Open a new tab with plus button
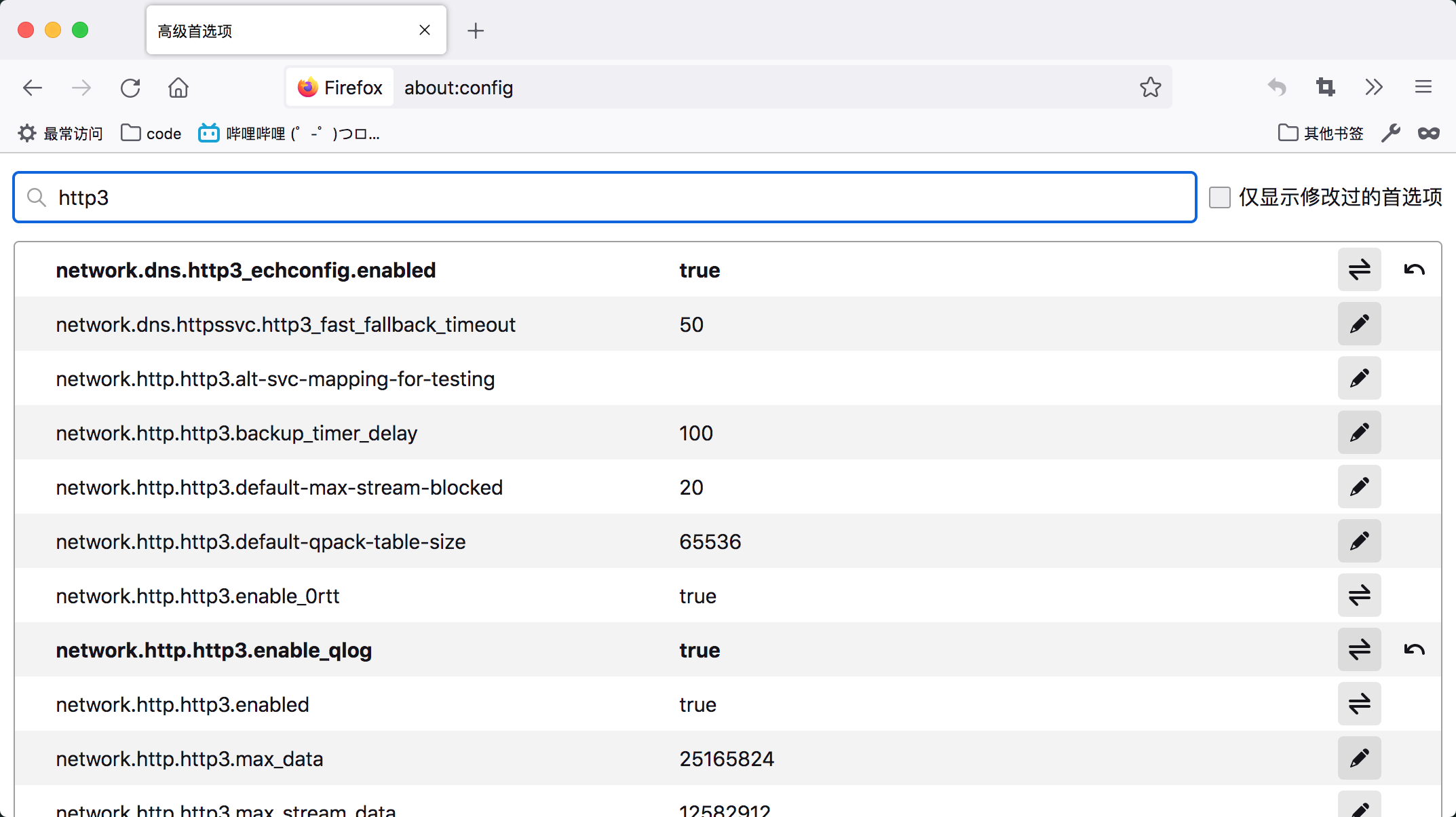The height and width of the screenshot is (817, 1456). tap(476, 31)
